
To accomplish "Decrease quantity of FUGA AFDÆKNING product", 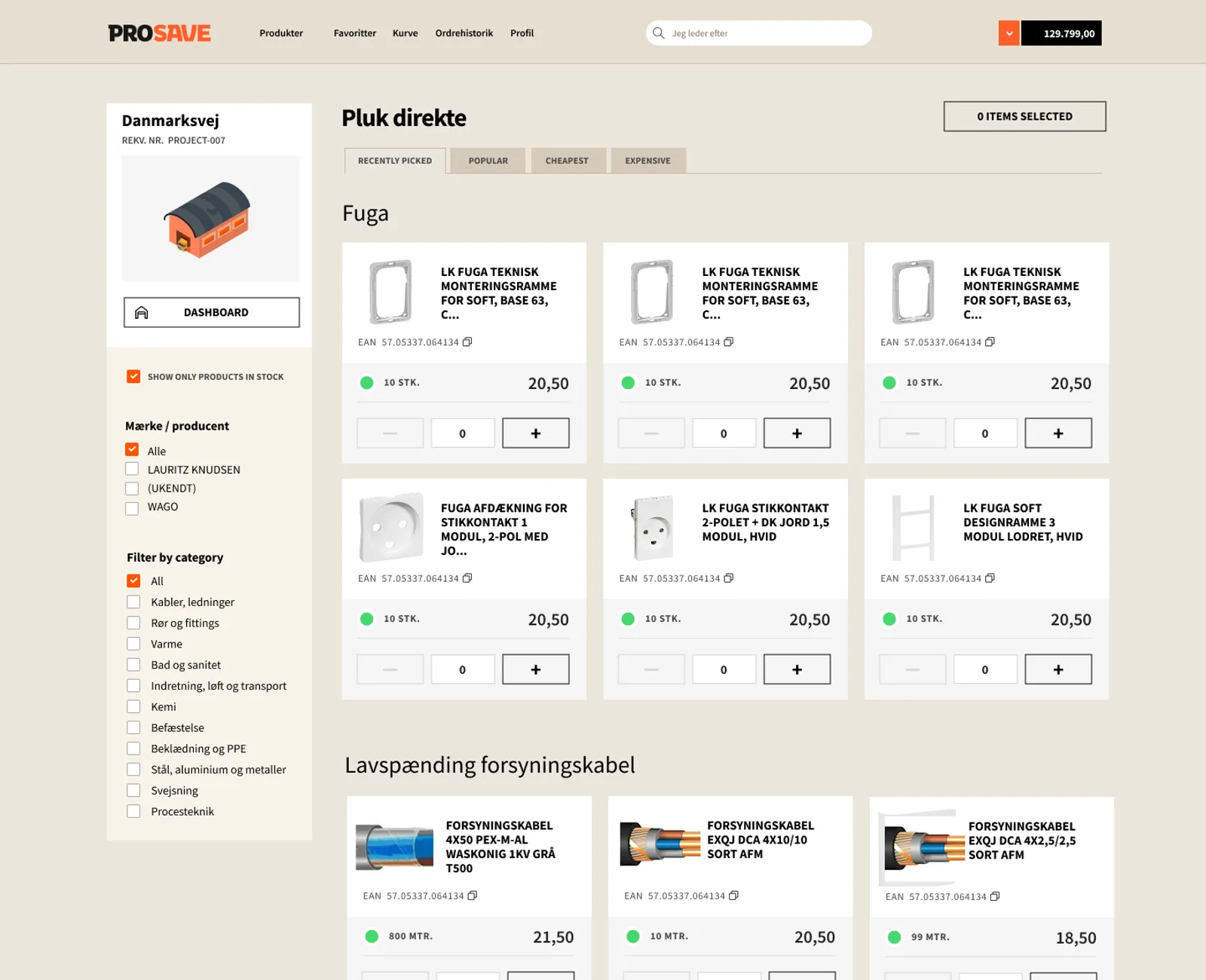I will (x=390, y=669).
